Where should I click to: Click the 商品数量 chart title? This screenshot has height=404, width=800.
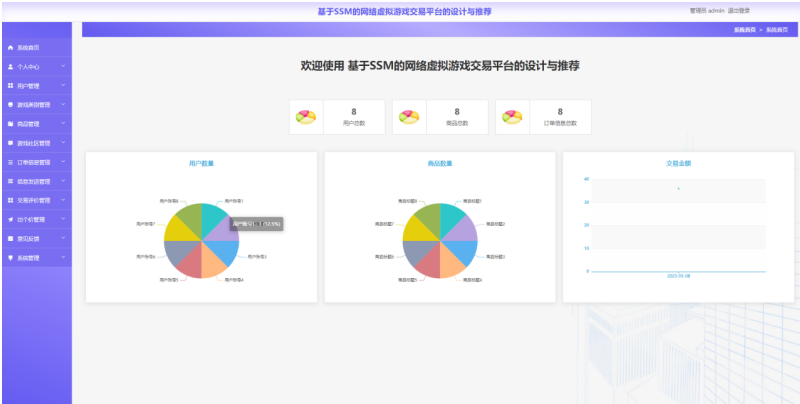coord(440,164)
